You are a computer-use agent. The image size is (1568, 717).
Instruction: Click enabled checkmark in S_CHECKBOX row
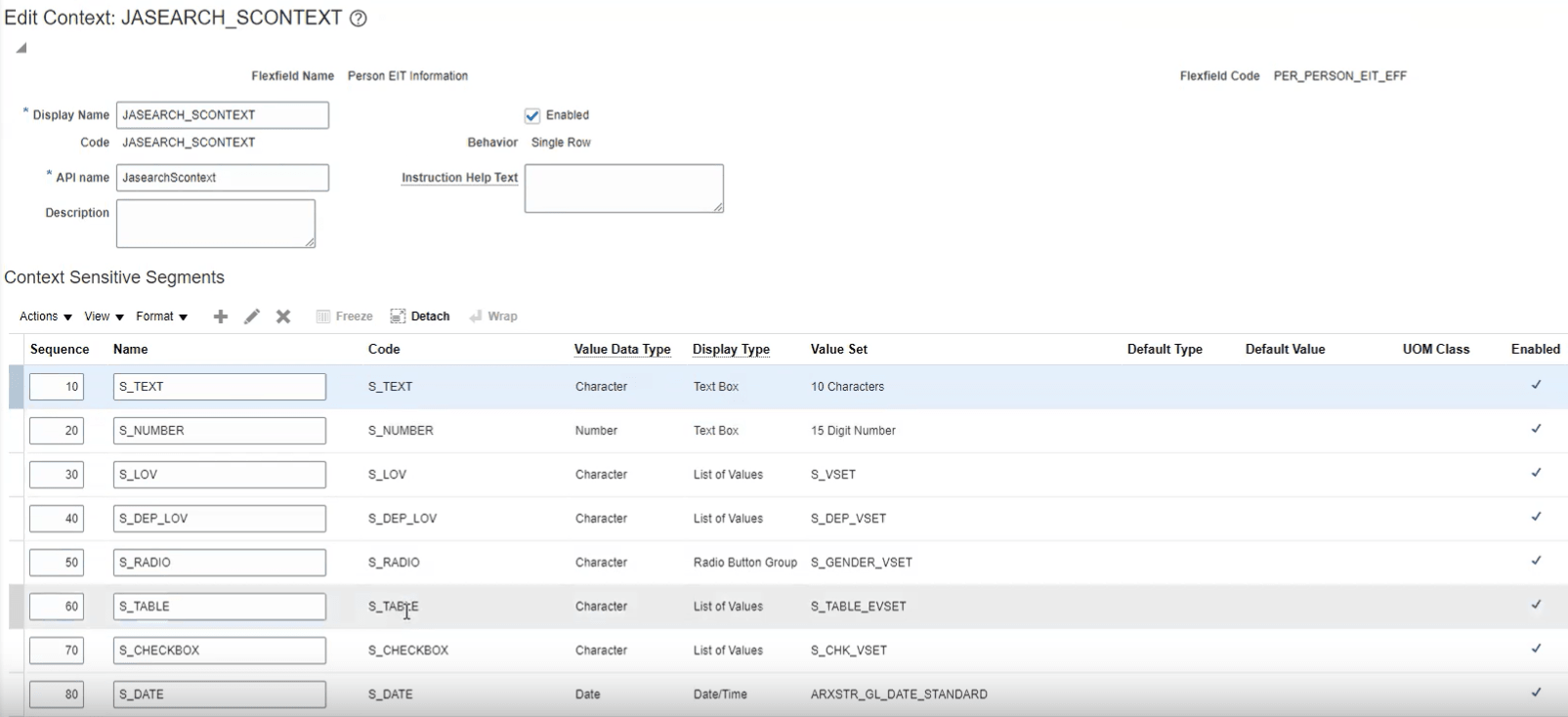coord(1536,649)
